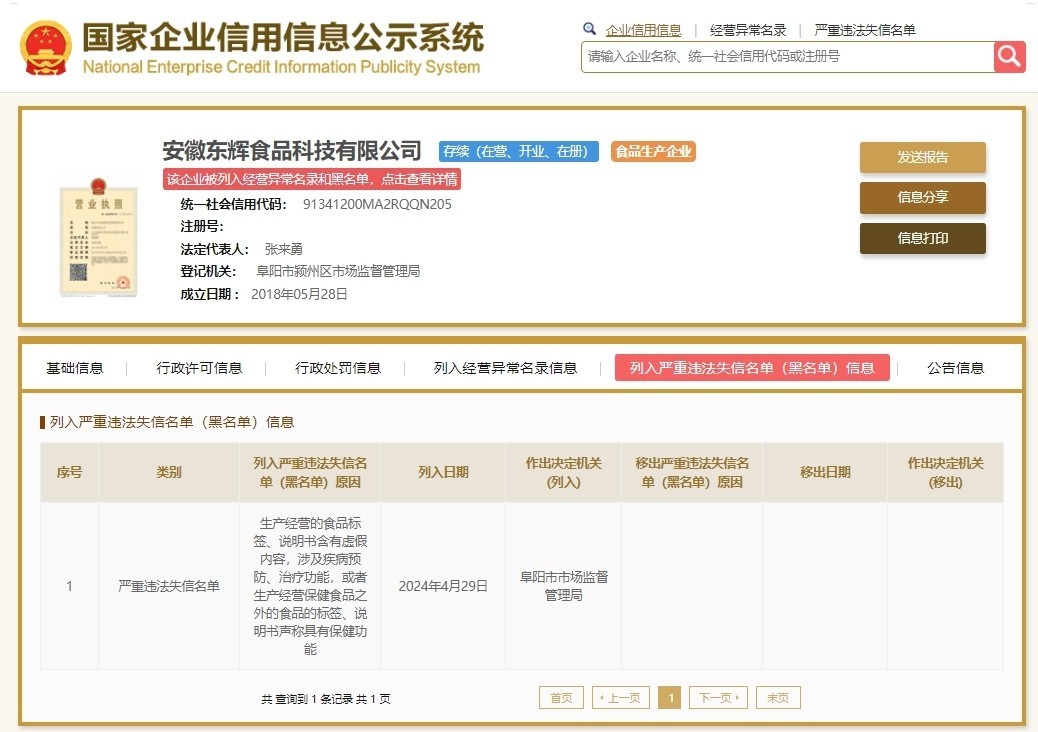
Task: Click the 注册号 label
Action: pyautogui.click(x=202, y=226)
